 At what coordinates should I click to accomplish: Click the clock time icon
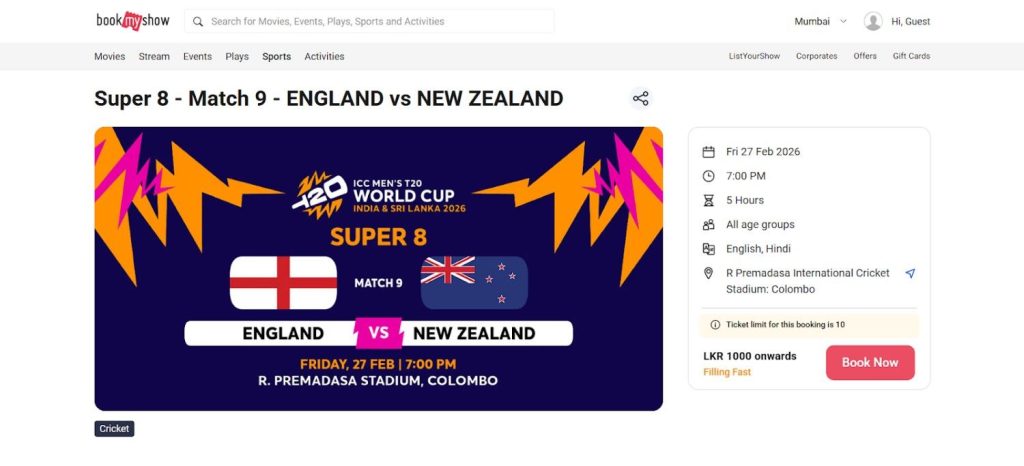coord(708,176)
